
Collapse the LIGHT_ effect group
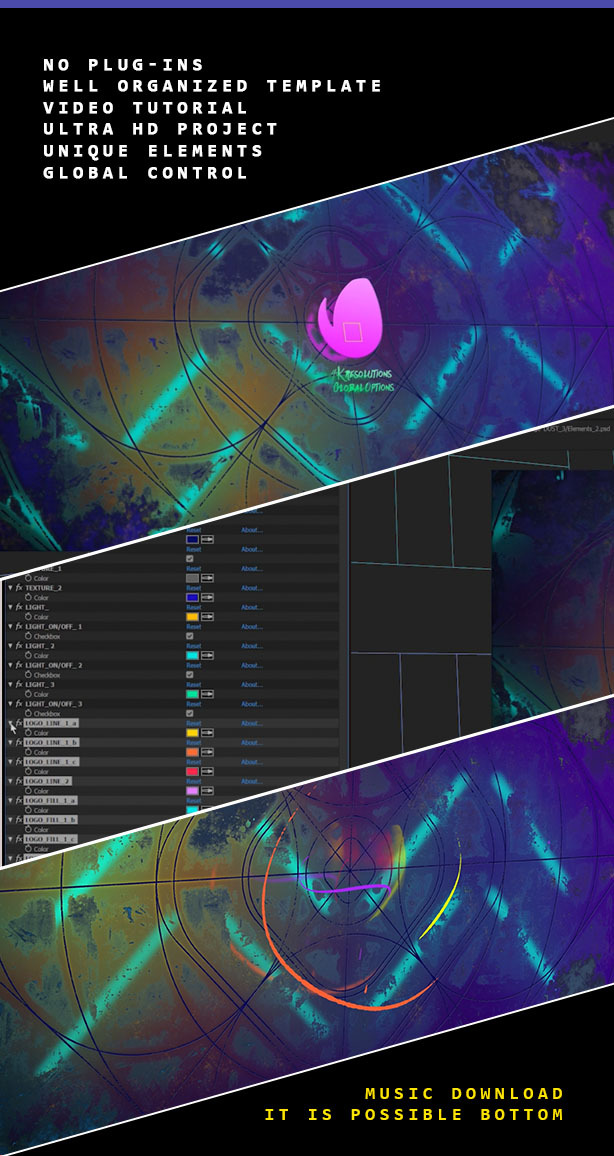coord(10,607)
